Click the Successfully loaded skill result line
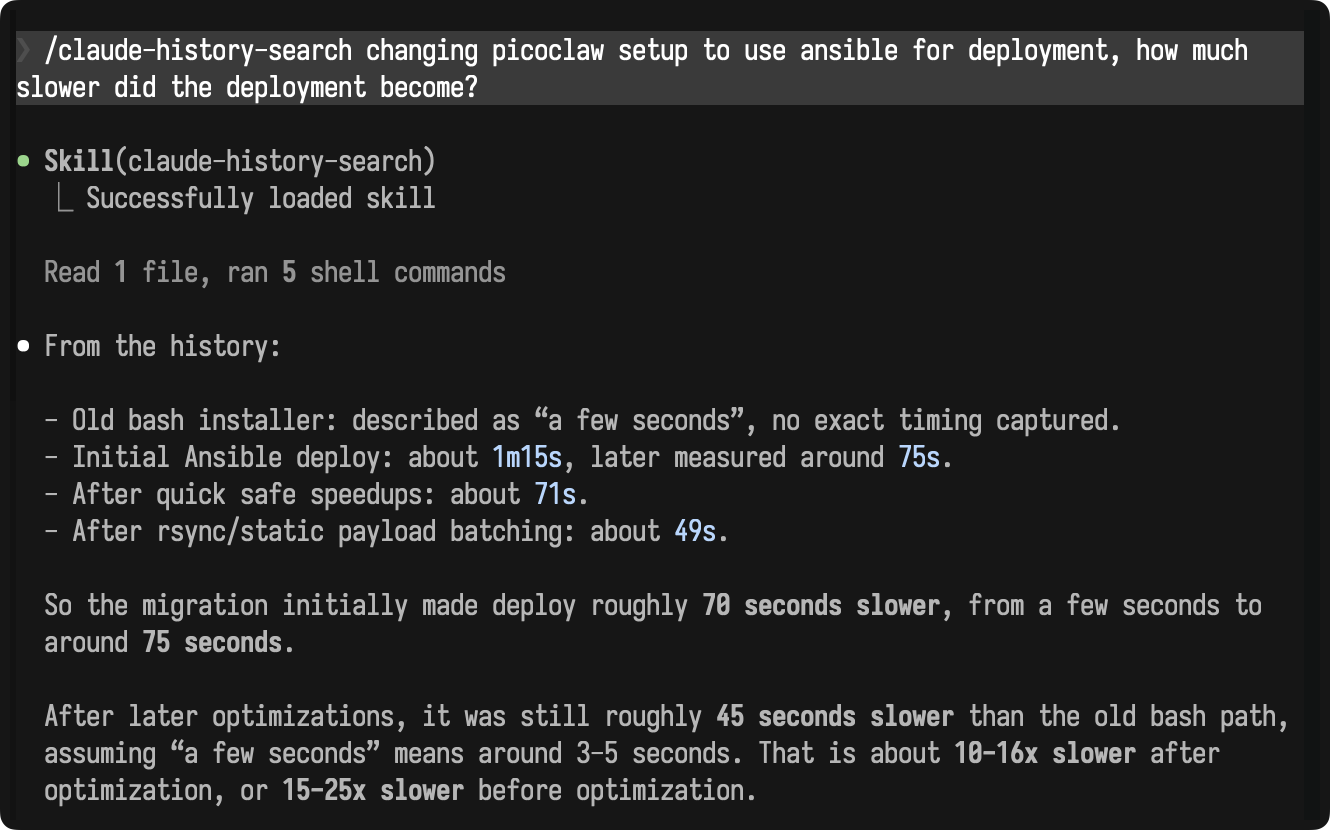The image size is (1330, 830). 260,198
